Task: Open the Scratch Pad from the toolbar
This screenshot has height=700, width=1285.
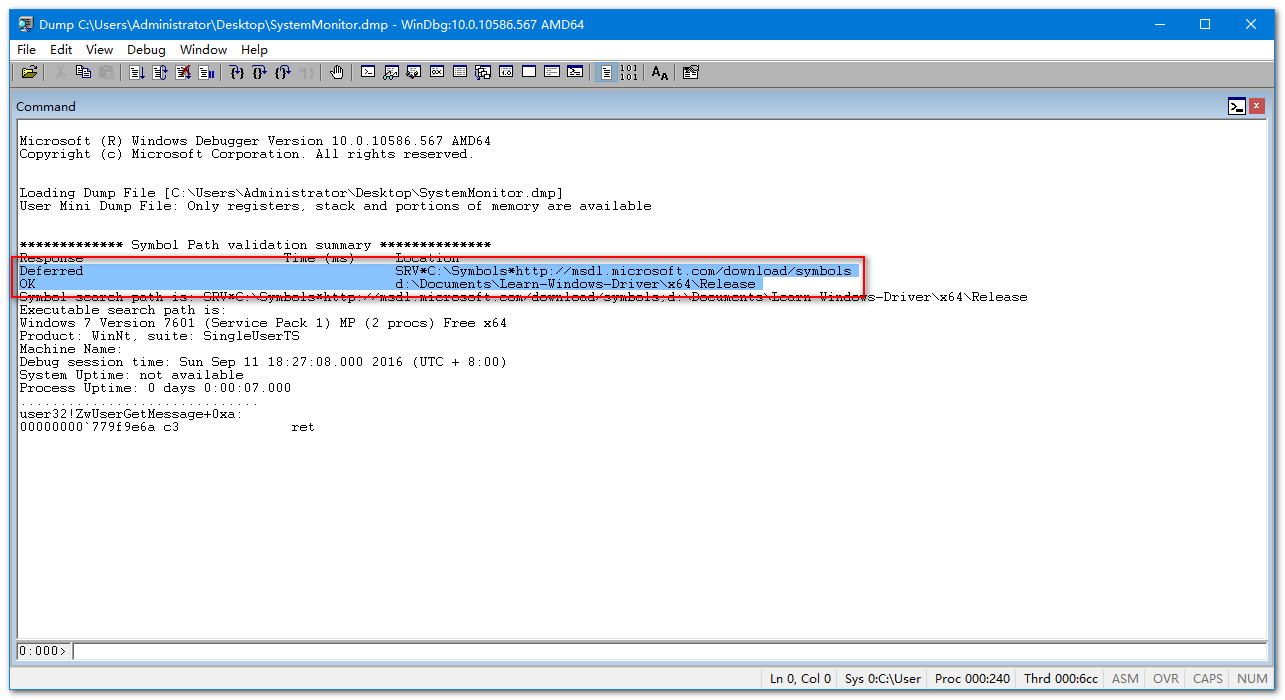Action: pyautogui.click(x=529, y=72)
